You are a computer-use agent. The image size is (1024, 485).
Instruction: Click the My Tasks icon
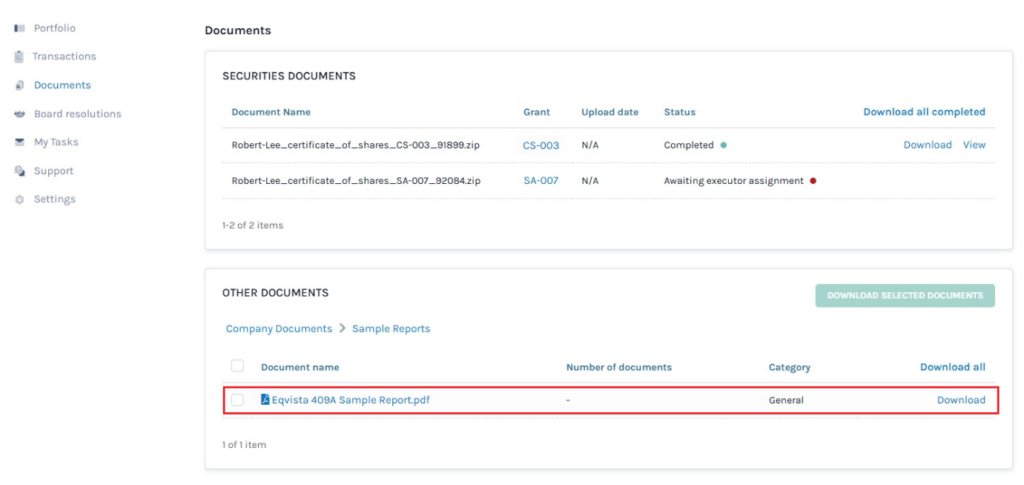point(19,143)
